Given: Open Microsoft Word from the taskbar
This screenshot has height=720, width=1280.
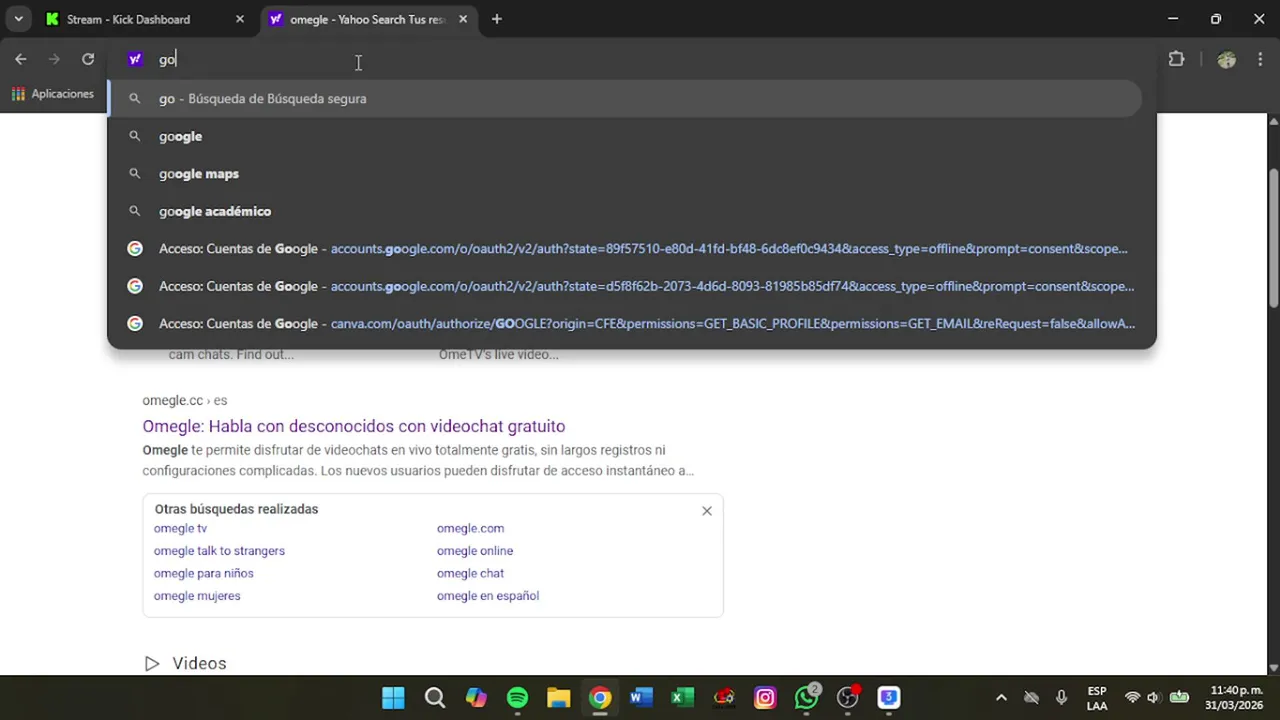Looking at the screenshot, I should (x=641, y=698).
